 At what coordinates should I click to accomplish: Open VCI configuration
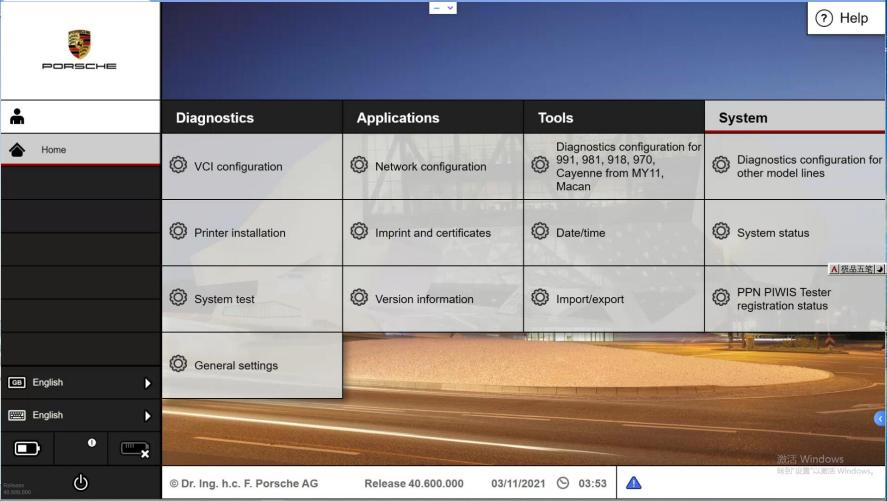pos(238,167)
